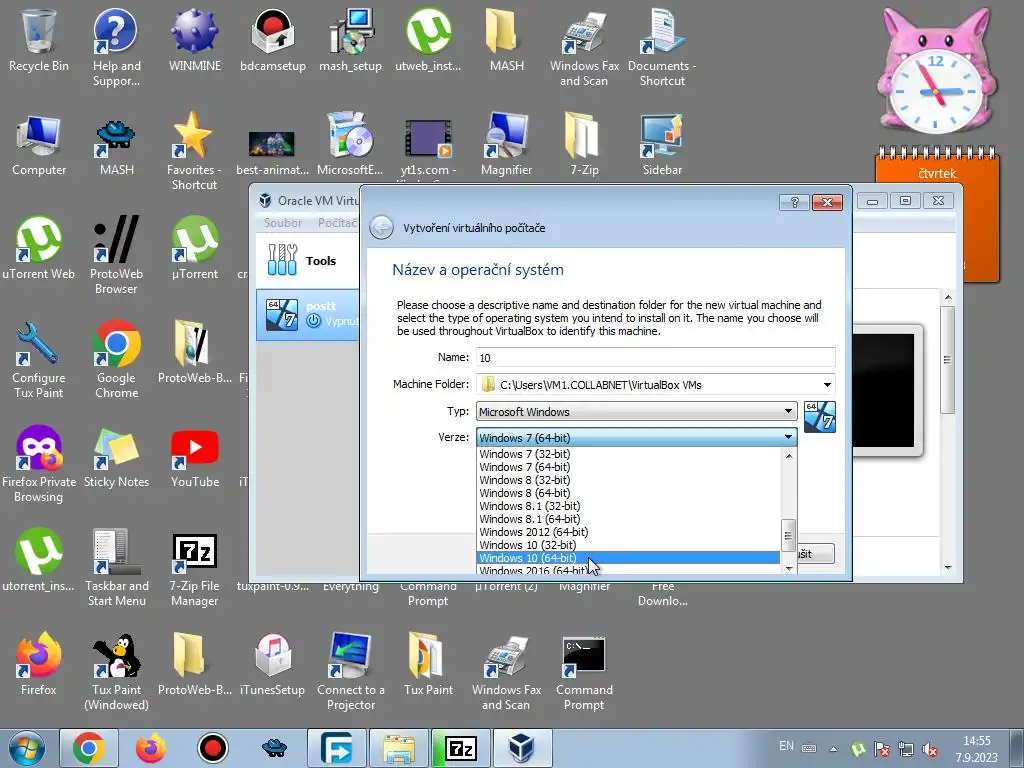Open the Počítač menu in VirtualBox
The height and width of the screenshot is (768, 1024).
(337, 223)
